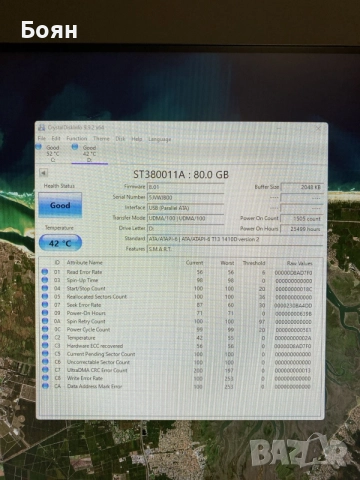The width and height of the screenshot is (360, 480).
Task: Open the Edit menu
Action: click(56, 138)
